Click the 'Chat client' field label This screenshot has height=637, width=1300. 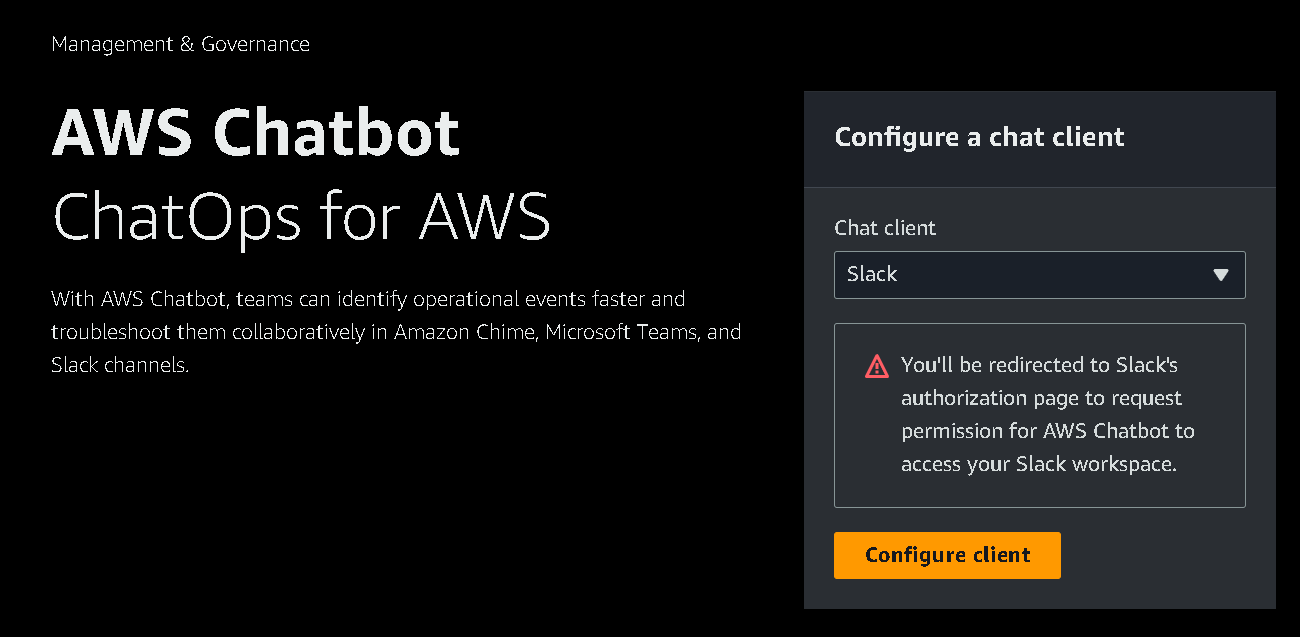[x=885, y=228]
